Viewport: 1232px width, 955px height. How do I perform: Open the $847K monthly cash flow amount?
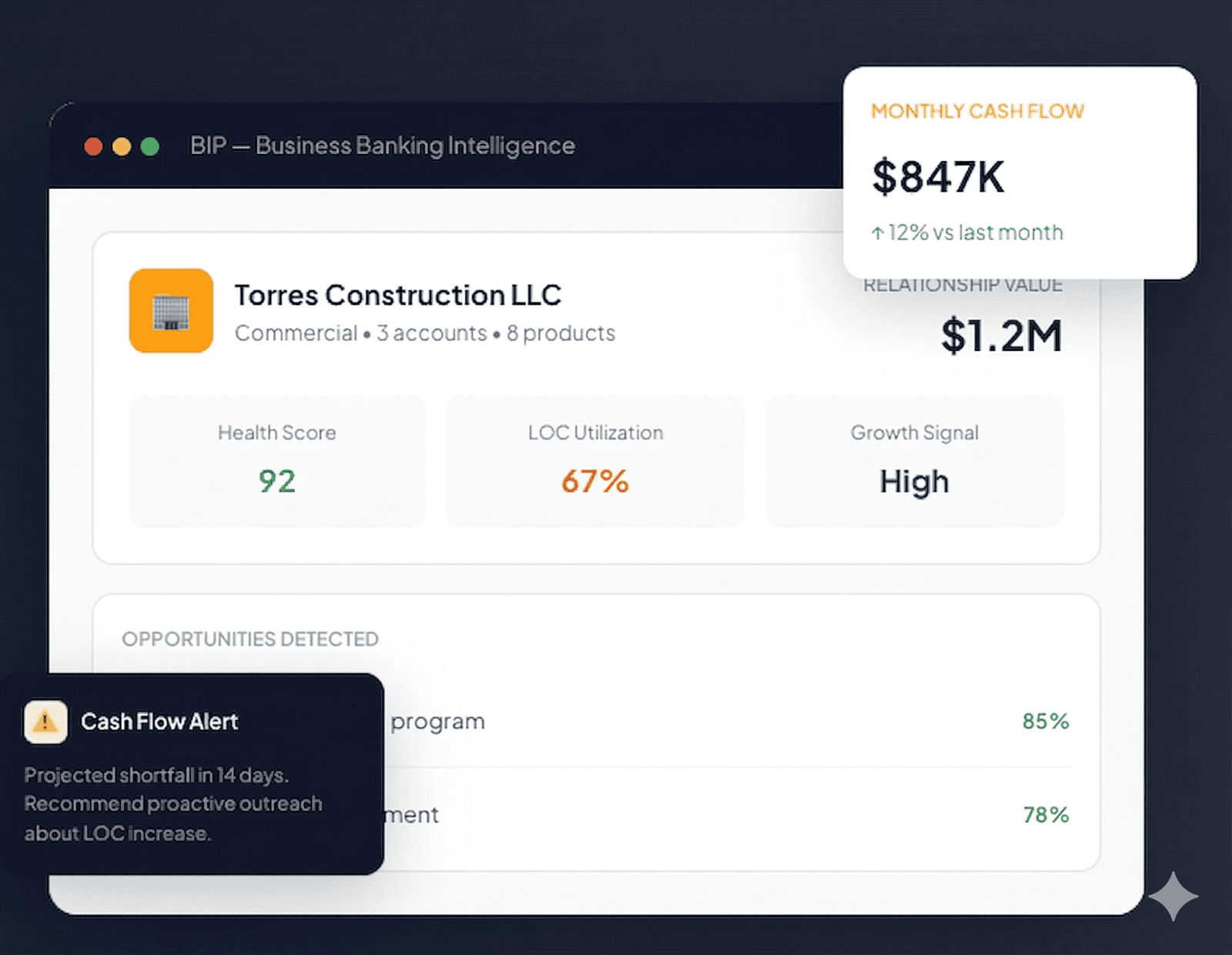938,176
